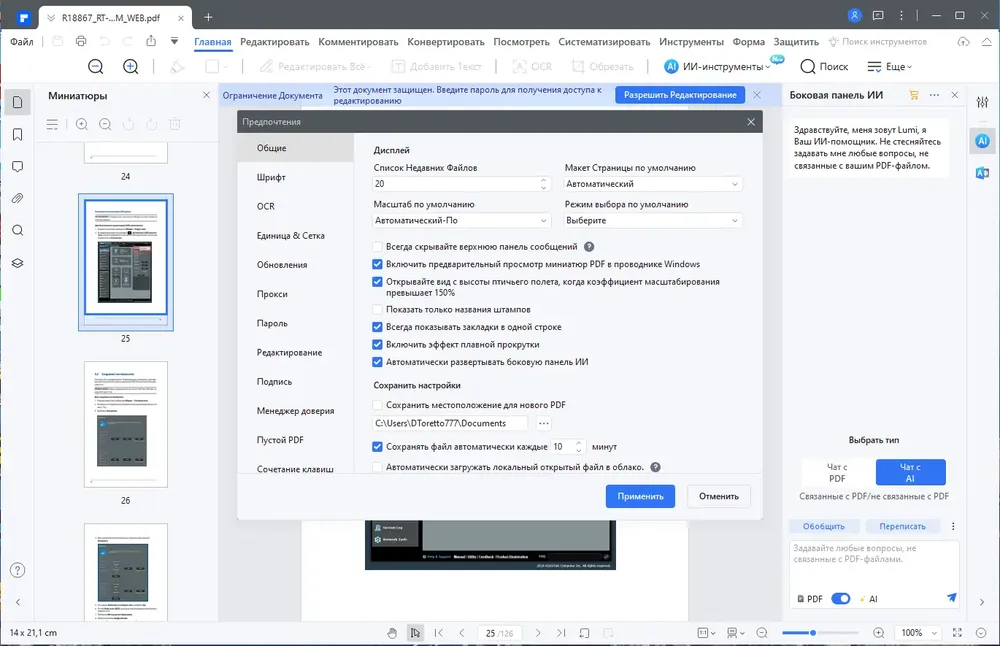Open the Search (Поиск) tool

point(824,66)
